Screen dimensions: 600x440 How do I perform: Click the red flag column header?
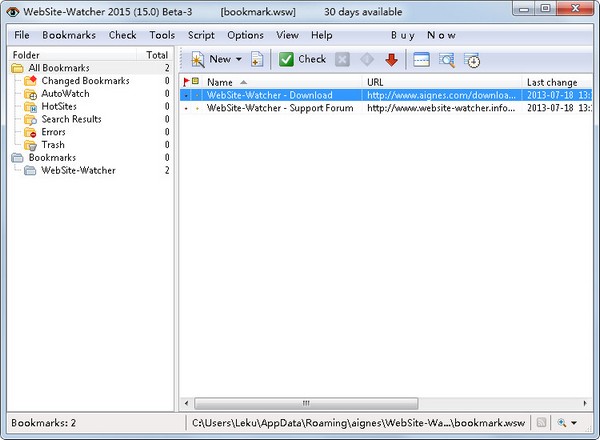click(186, 81)
